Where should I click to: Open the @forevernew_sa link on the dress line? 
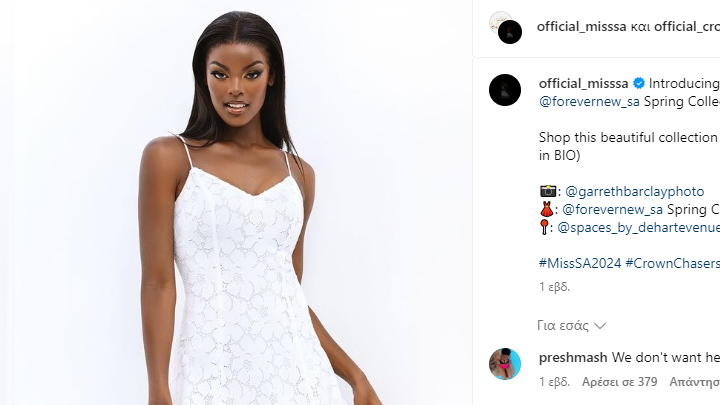(612, 209)
